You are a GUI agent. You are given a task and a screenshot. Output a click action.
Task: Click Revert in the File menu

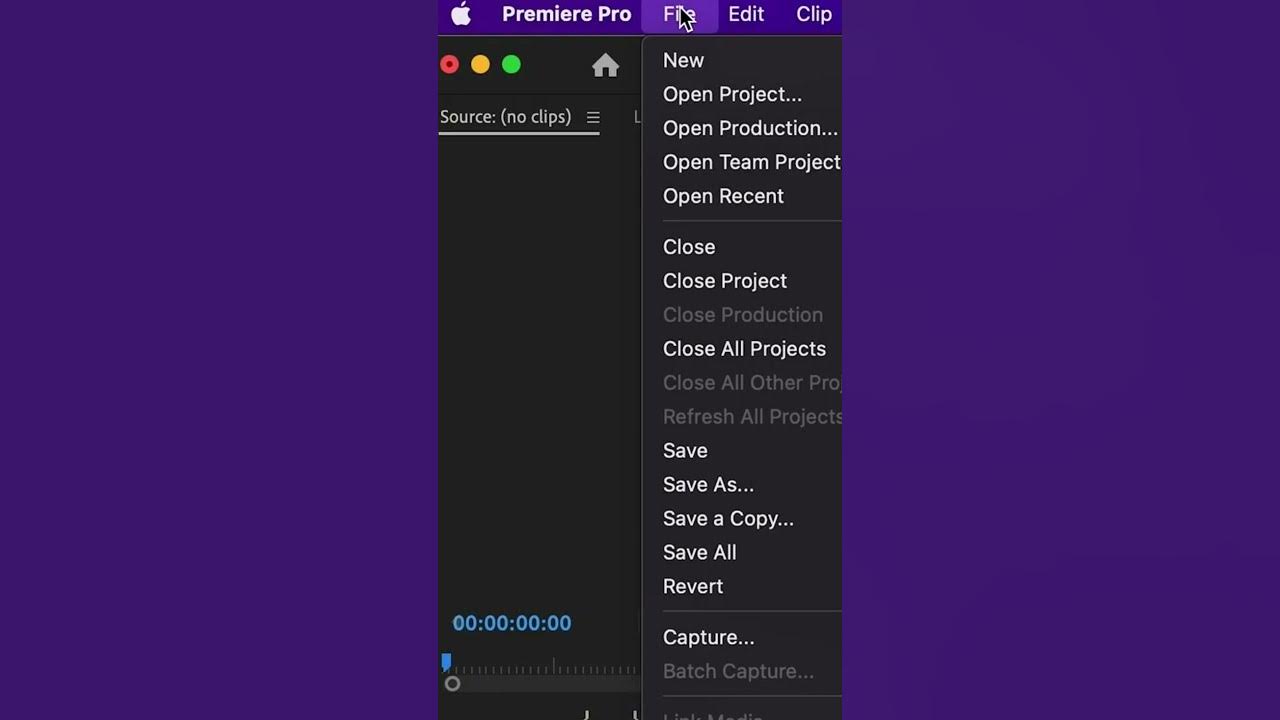click(693, 587)
